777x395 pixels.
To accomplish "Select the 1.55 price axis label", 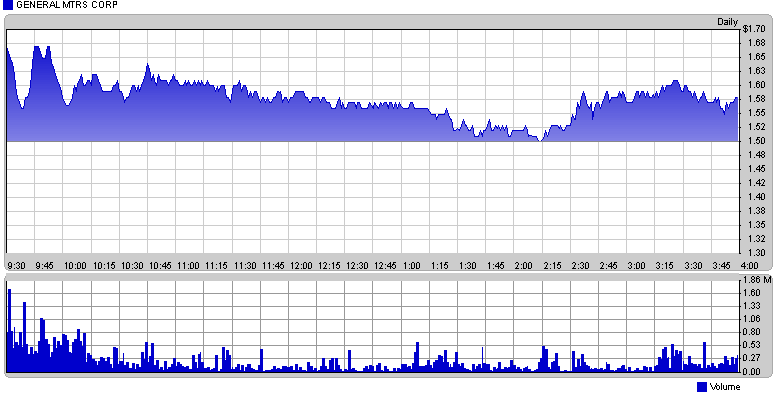I will [x=756, y=113].
